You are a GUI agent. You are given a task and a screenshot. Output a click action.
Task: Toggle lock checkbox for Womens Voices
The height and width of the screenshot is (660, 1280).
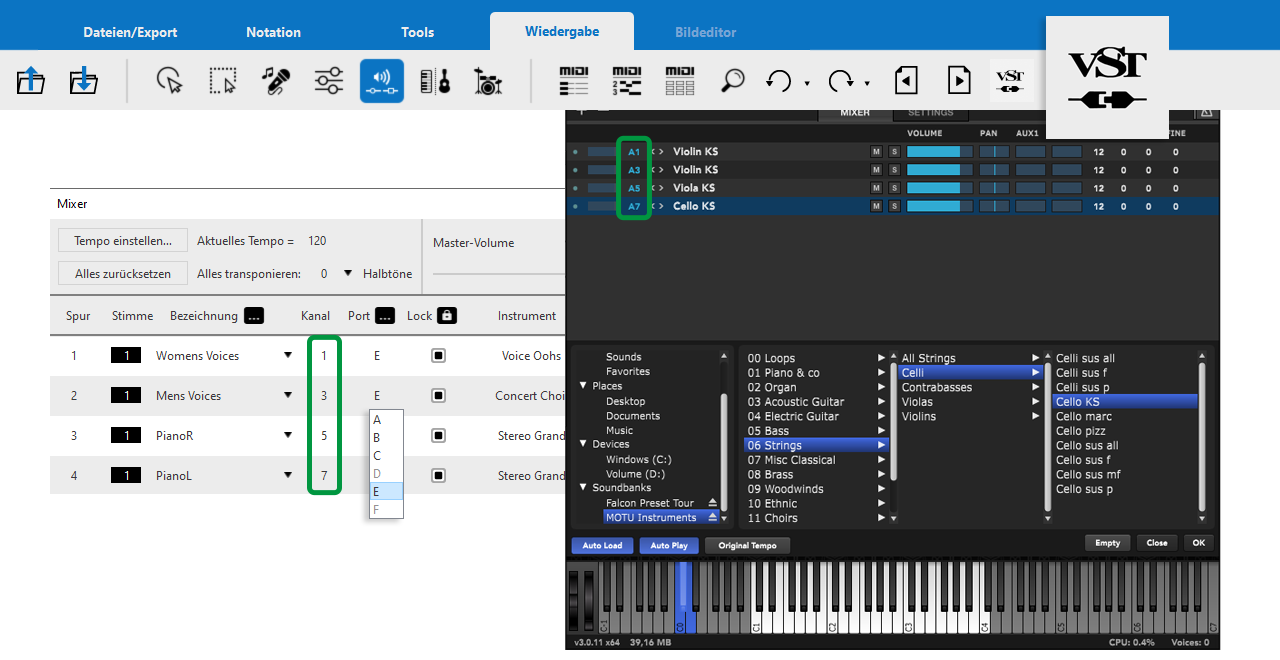pos(438,356)
